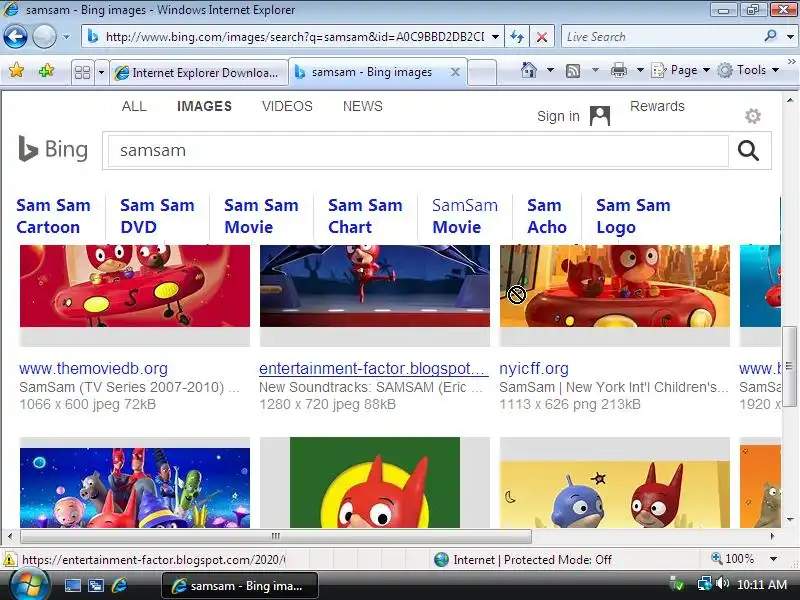The height and width of the screenshot is (600, 800).
Task: Select the Sam Sam Cartoon suggestion
Action: [53, 216]
